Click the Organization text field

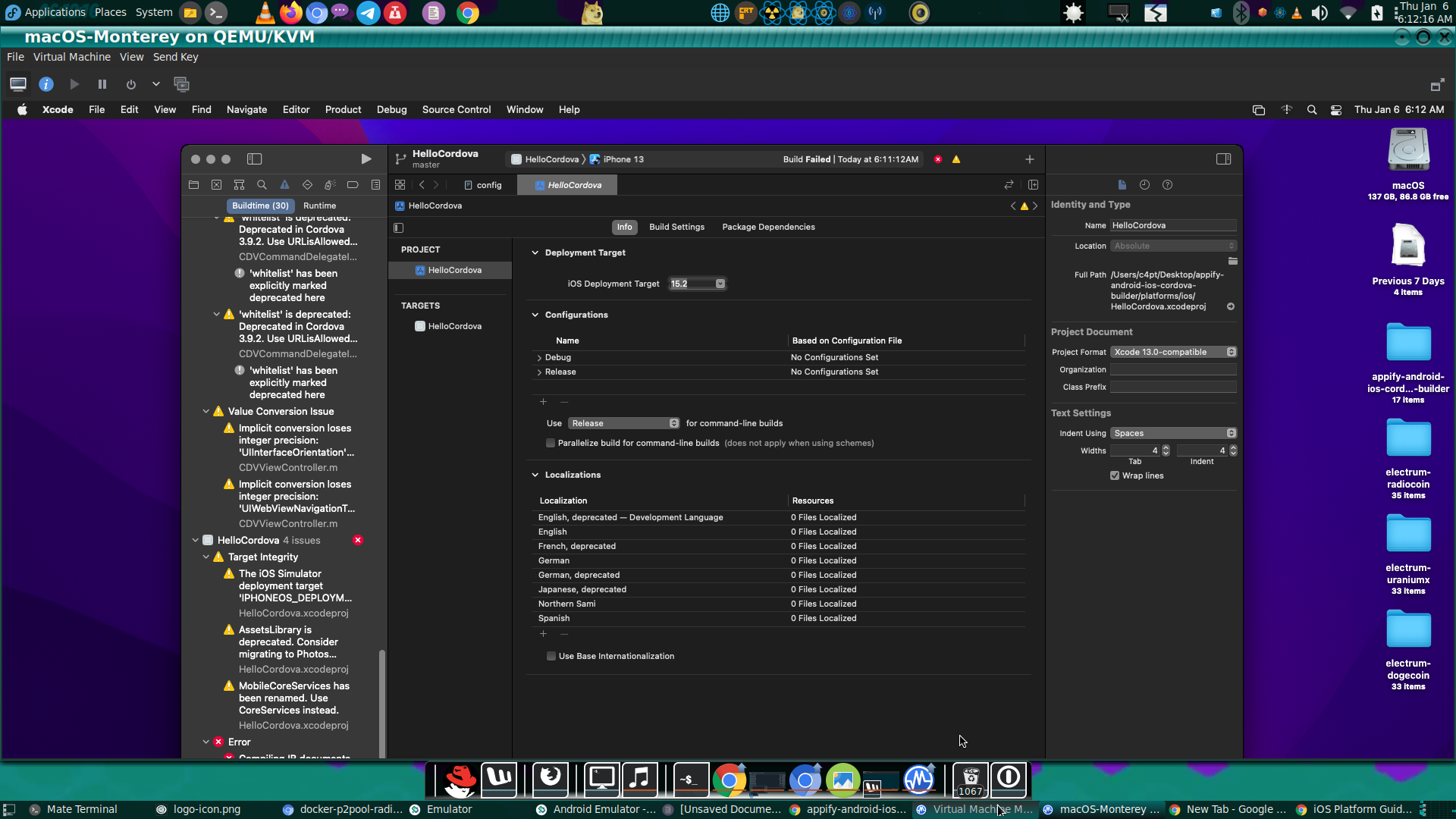(1172, 370)
